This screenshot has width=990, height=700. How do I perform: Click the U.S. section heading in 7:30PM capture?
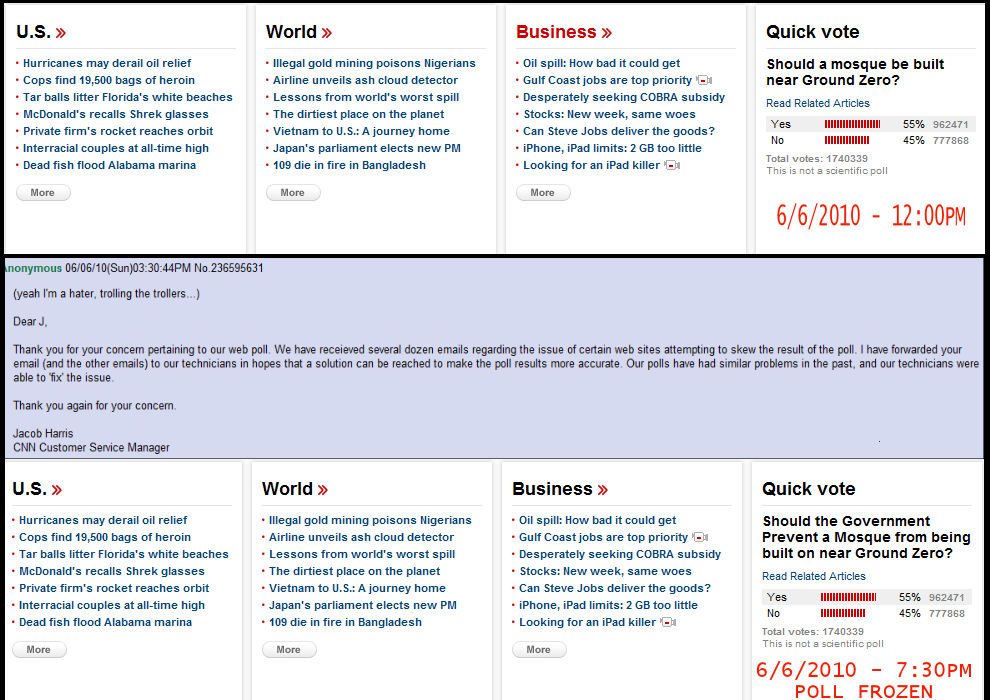[x=37, y=489]
